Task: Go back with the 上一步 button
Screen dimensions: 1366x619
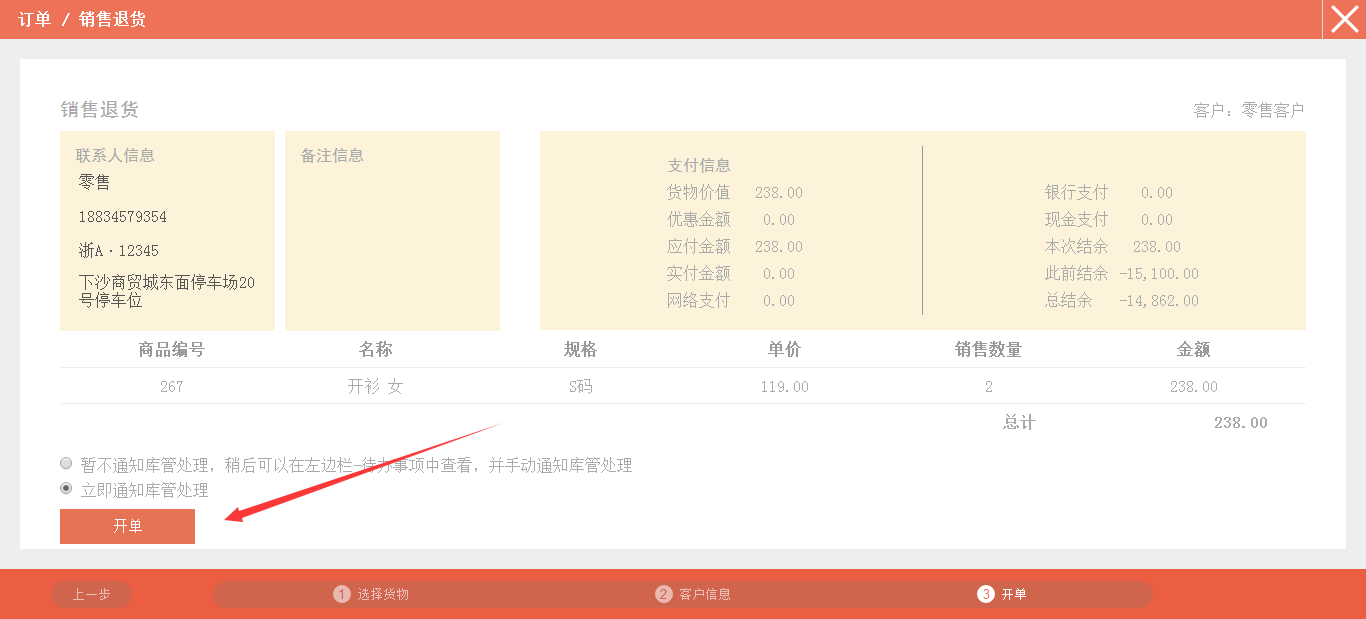Action: [91, 594]
